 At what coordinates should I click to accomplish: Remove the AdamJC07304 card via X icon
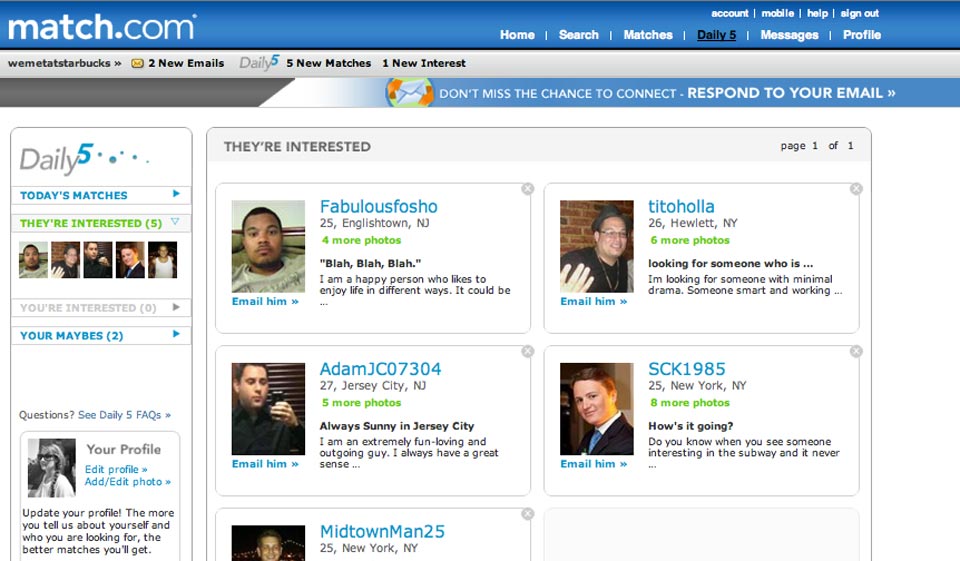coord(528,351)
